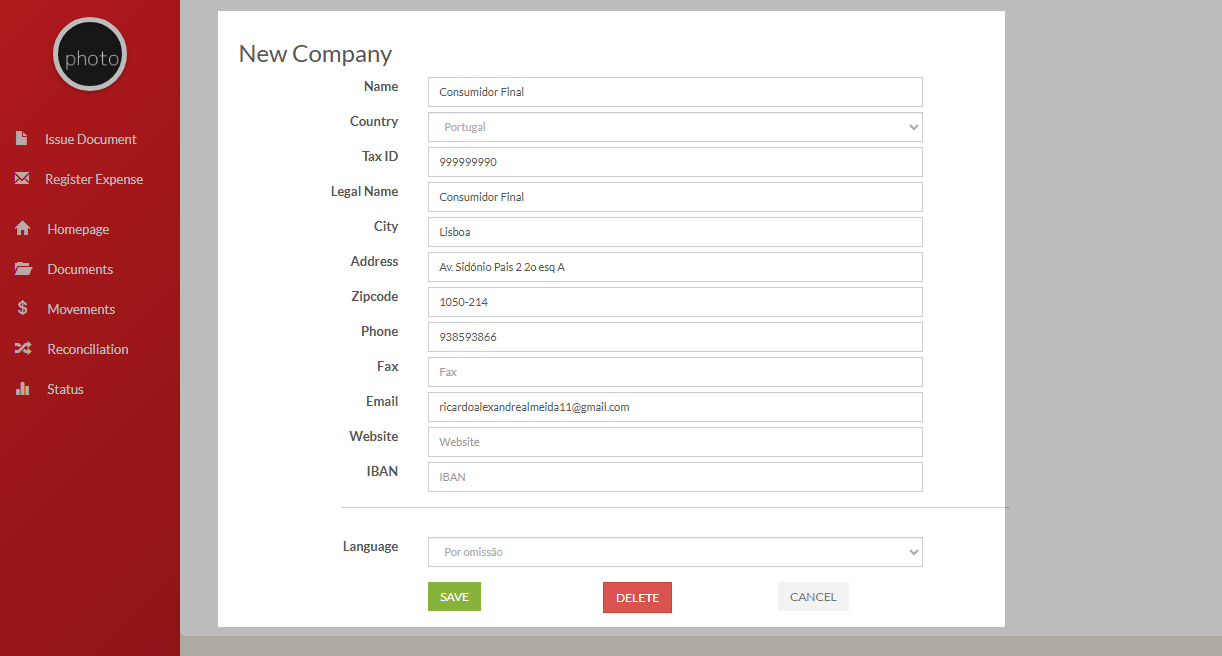Open the Documents menu item
This screenshot has height=656, width=1222.
pos(80,269)
